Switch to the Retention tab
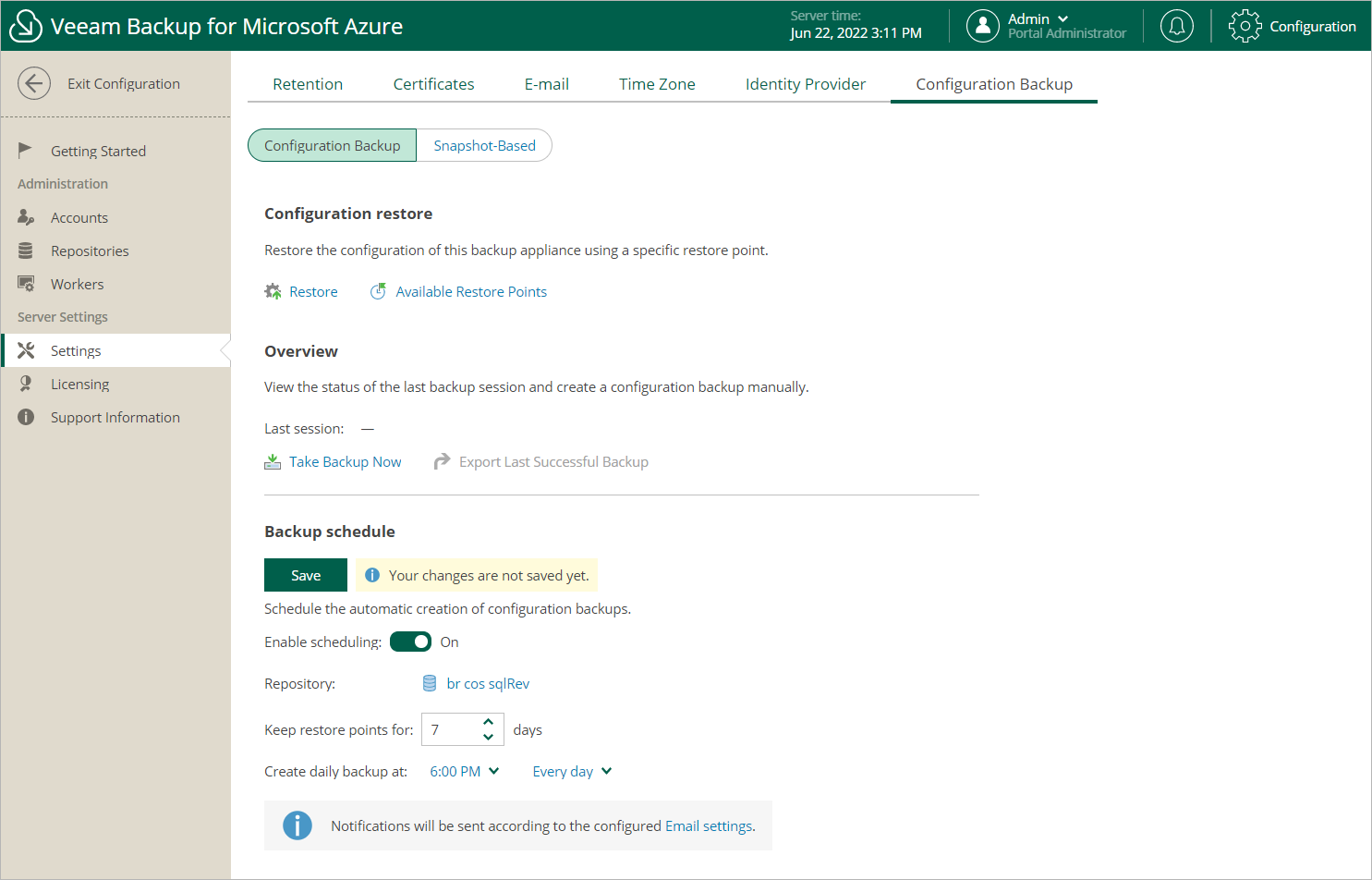Viewport: 1372px width, 880px height. [x=308, y=84]
